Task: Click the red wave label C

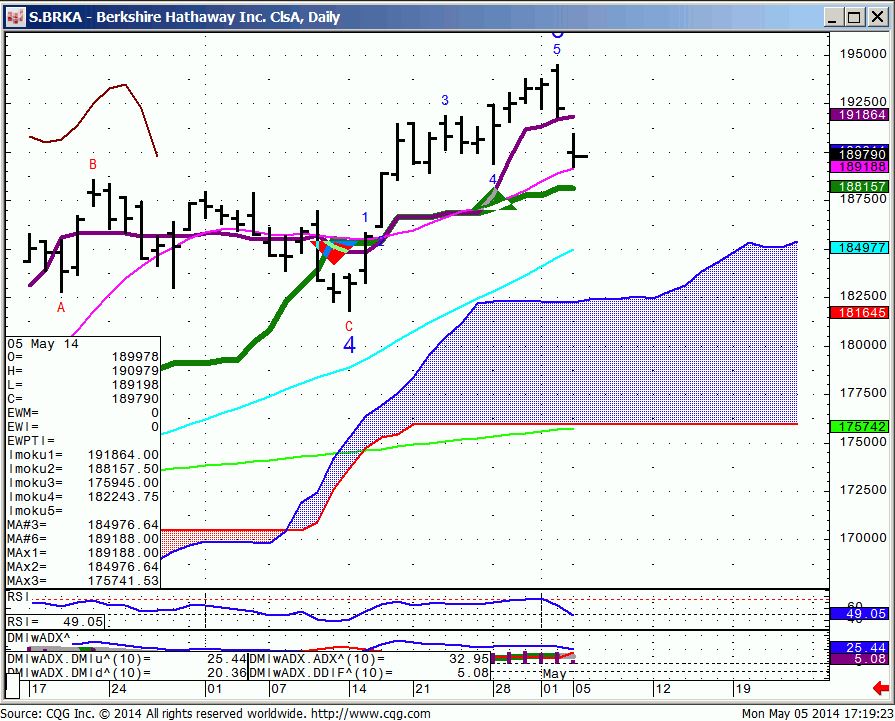Action: [349, 327]
